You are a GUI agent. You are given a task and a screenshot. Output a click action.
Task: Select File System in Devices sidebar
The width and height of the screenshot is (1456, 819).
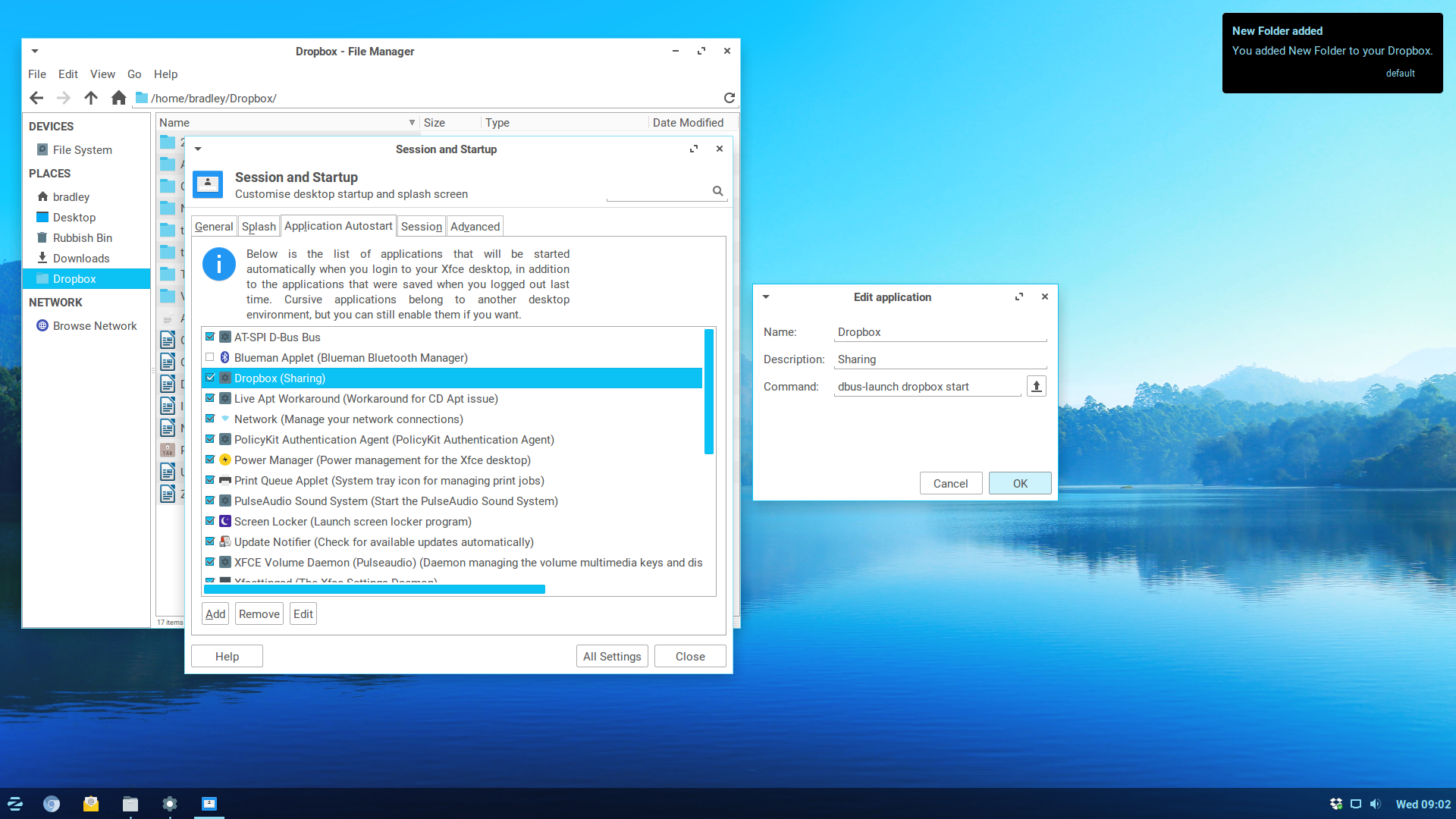(x=83, y=150)
